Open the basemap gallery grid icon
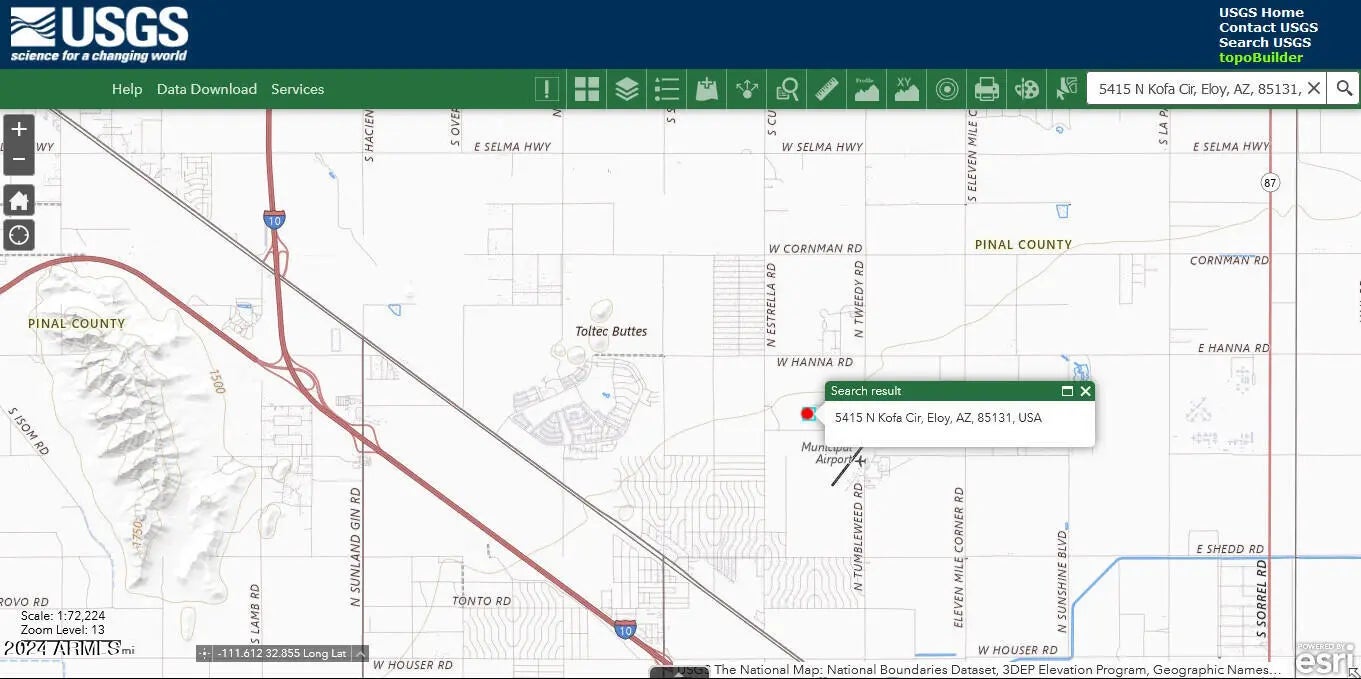Viewport: 1361px width, 679px height. pos(587,89)
